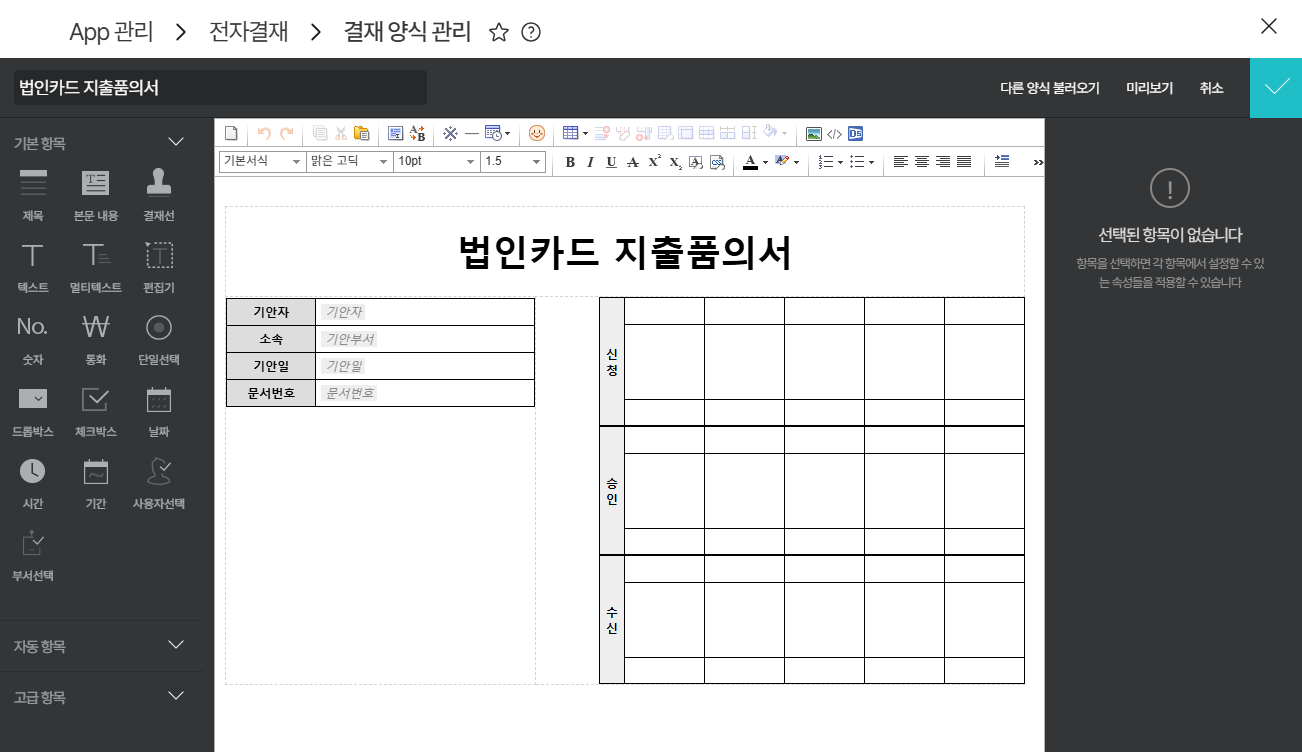
Task: Add a 단일선택 radio selection item
Action: pos(159,338)
